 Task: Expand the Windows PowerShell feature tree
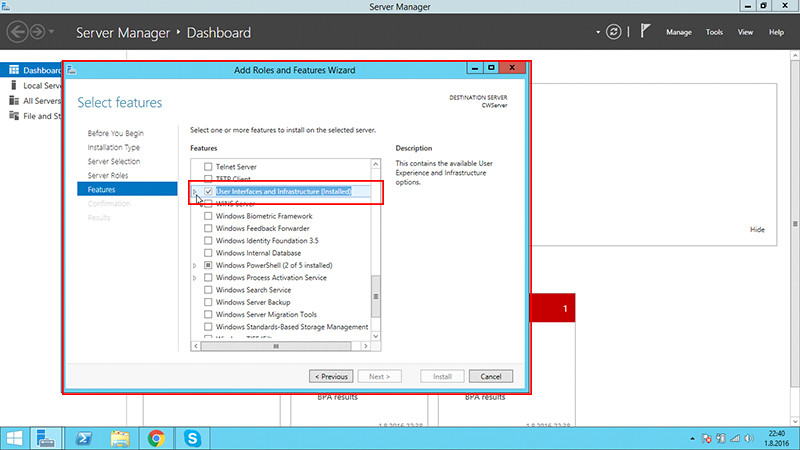coord(194,265)
